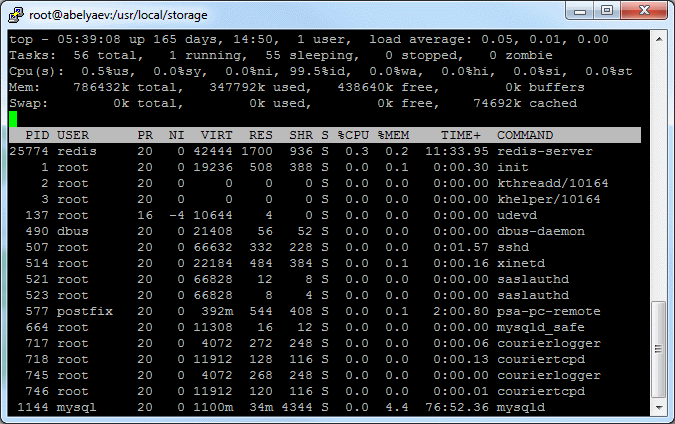The width and height of the screenshot is (675, 424).
Task: Click 'saslauthd' in the PID 521 row
Action: point(533,279)
